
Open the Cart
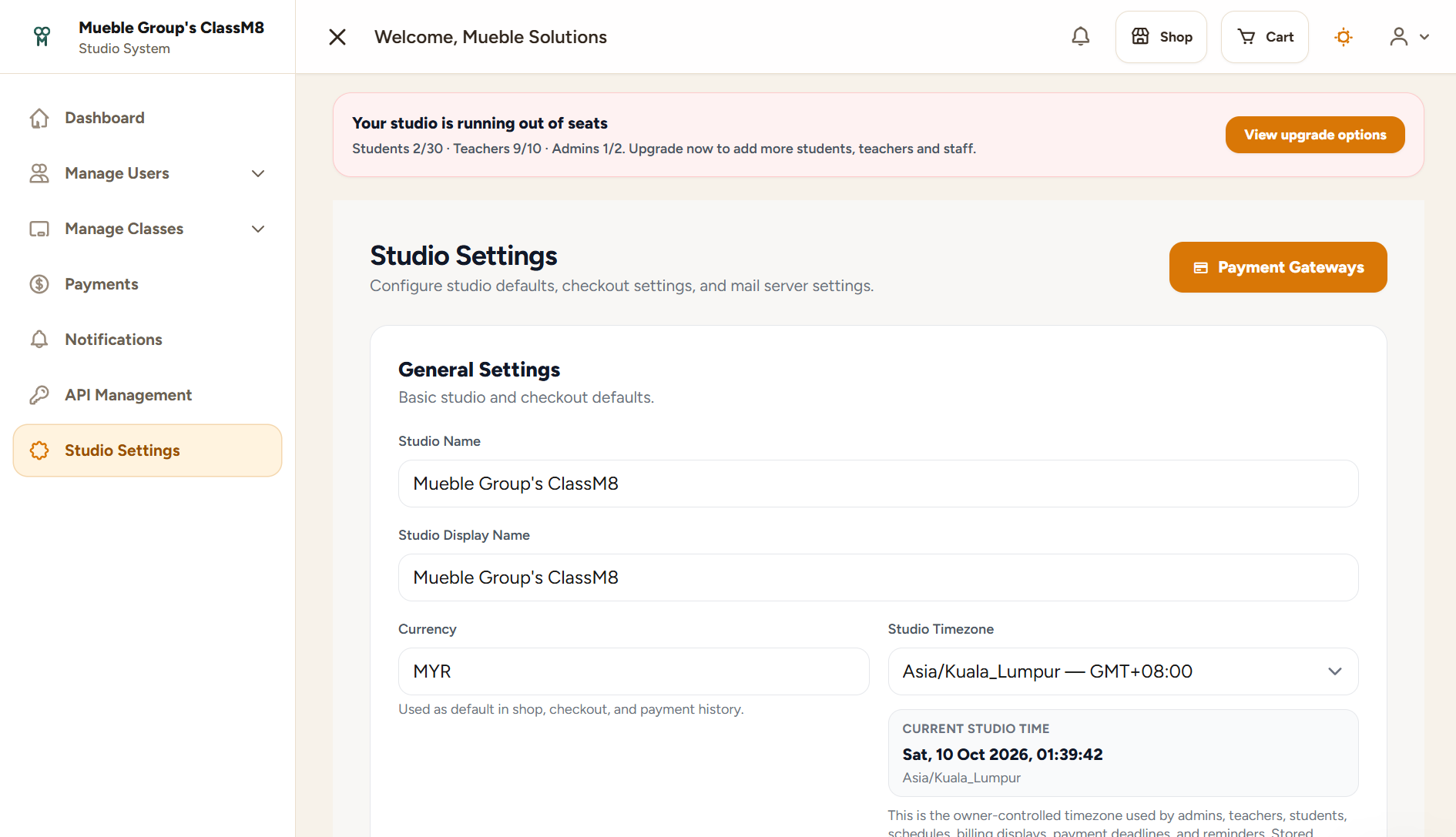(1265, 37)
